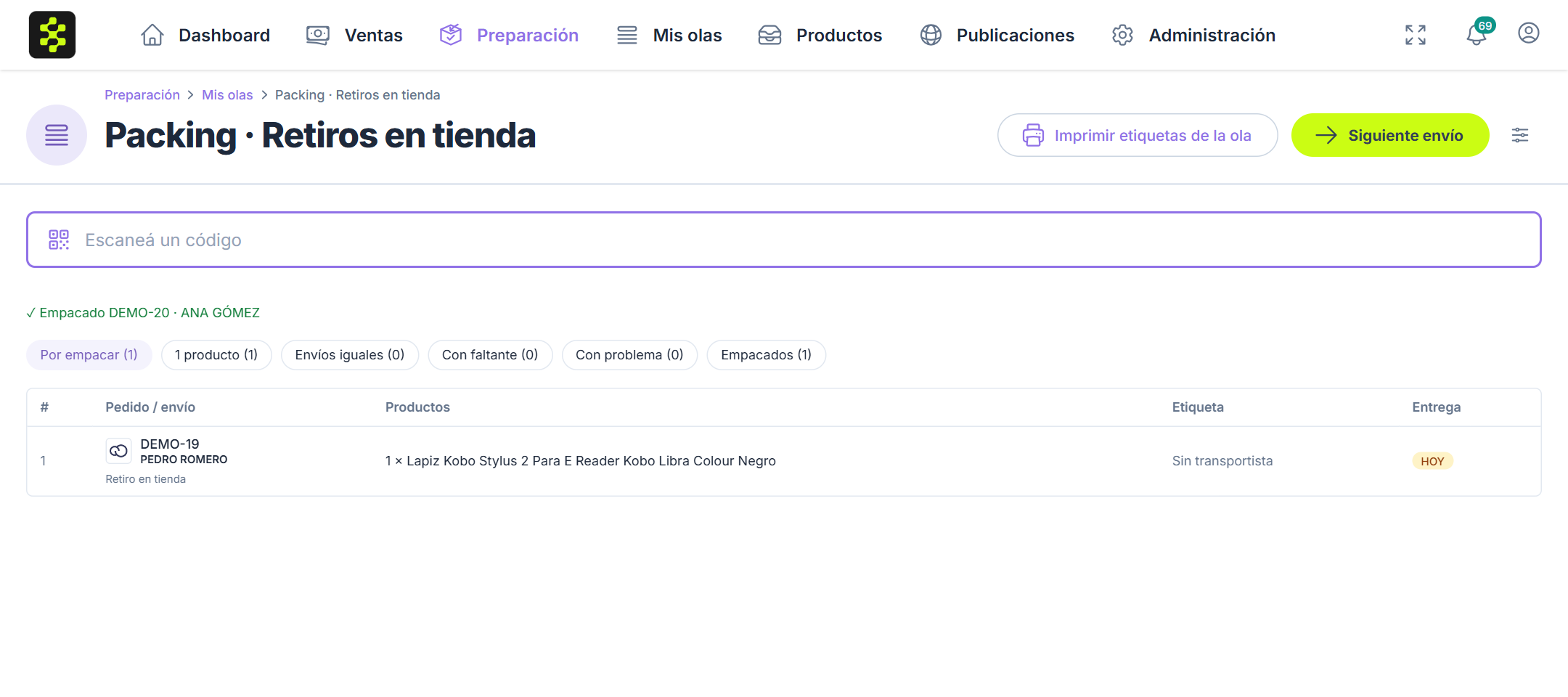Go to Siguiente envío
The height and width of the screenshot is (697, 1568).
coord(1390,135)
